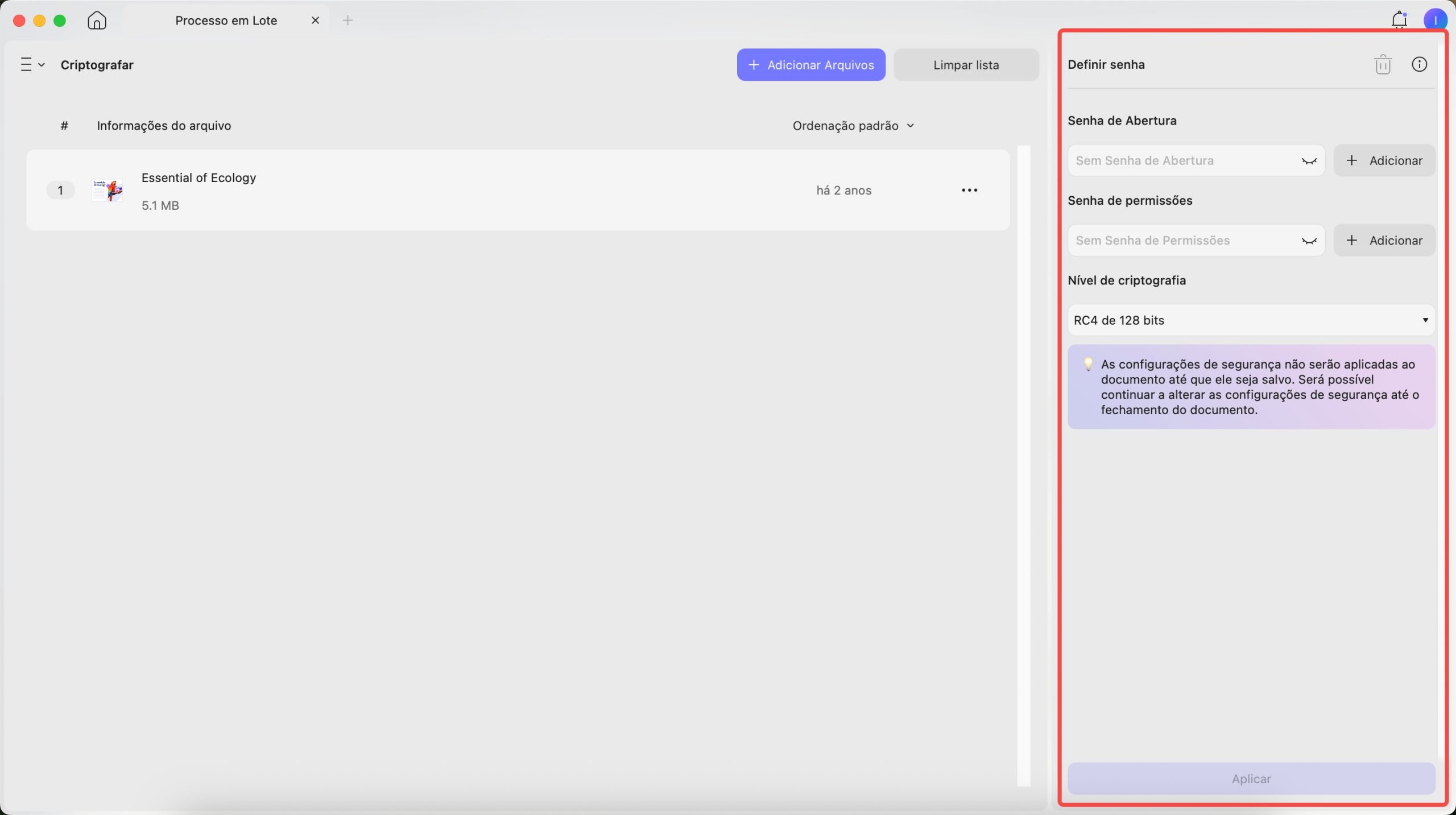This screenshot has height=815, width=1456.
Task: Select the Processo em Lote tab
Action: click(x=226, y=20)
